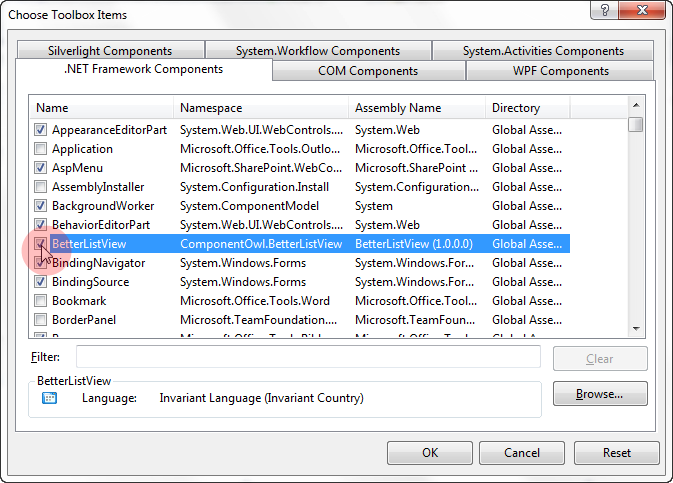Open the WPF Components tab
The width and height of the screenshot is (673, 483).
click(560, 71)
